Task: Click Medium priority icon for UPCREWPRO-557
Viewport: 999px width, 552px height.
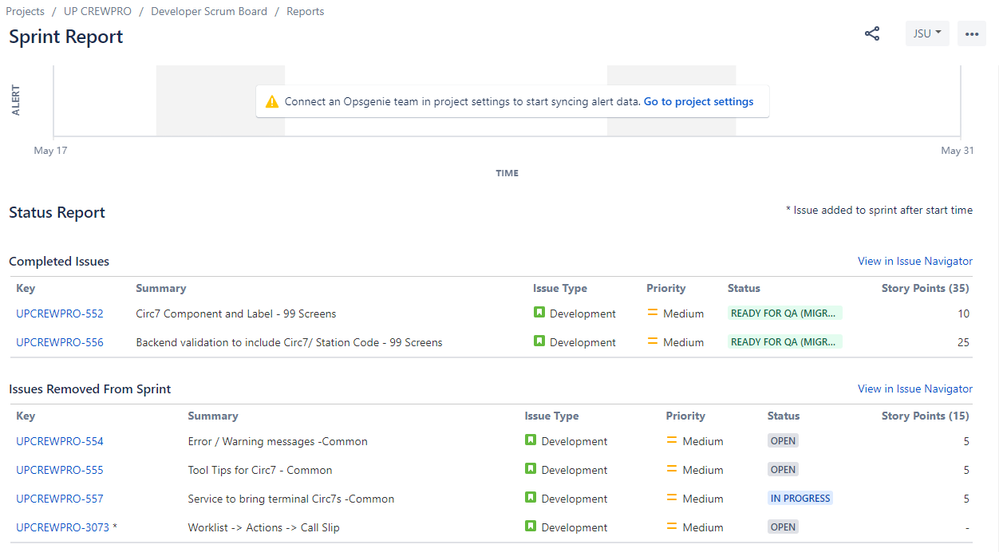Action: click(673, 498)
